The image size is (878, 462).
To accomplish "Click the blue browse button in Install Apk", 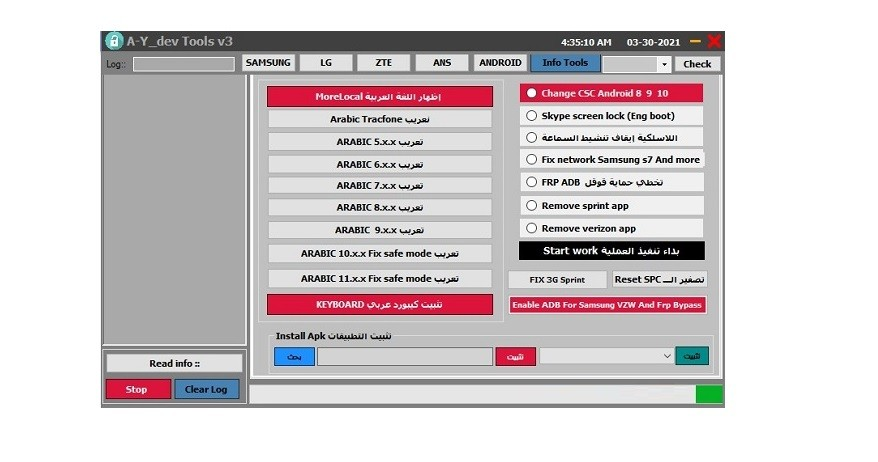I will (294, 356).
